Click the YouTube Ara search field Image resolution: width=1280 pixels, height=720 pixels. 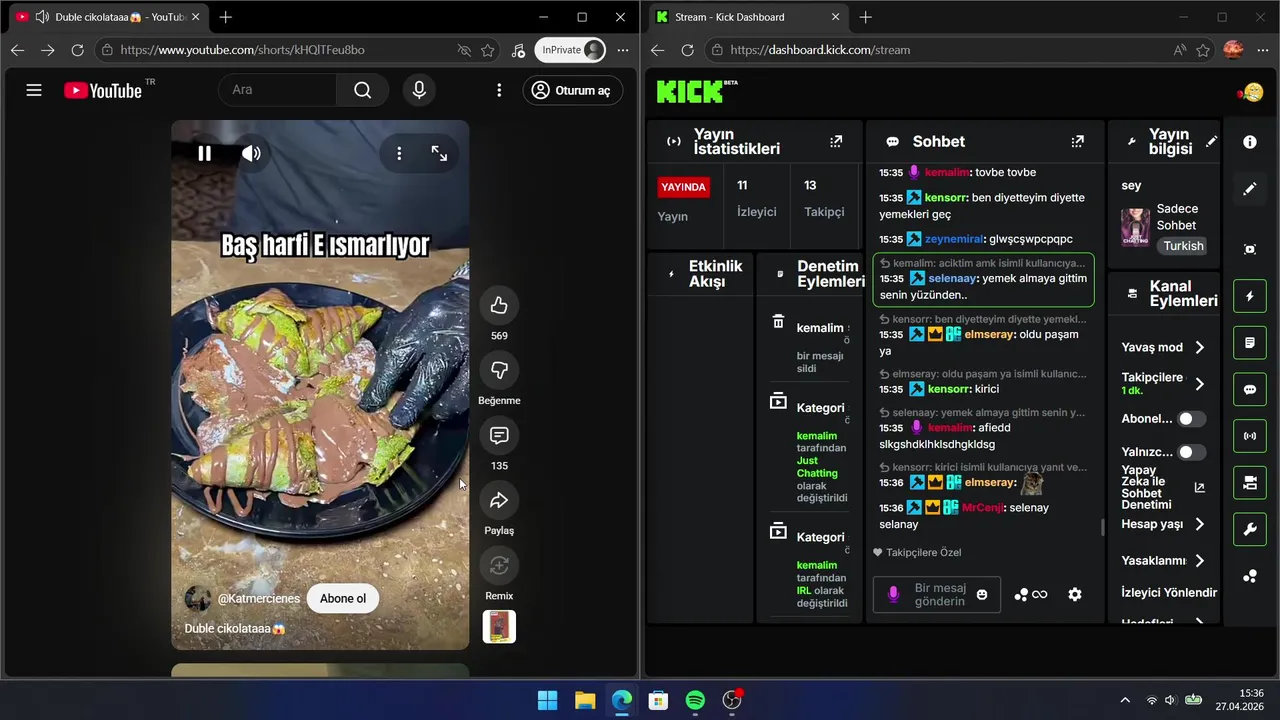point(278,90)
